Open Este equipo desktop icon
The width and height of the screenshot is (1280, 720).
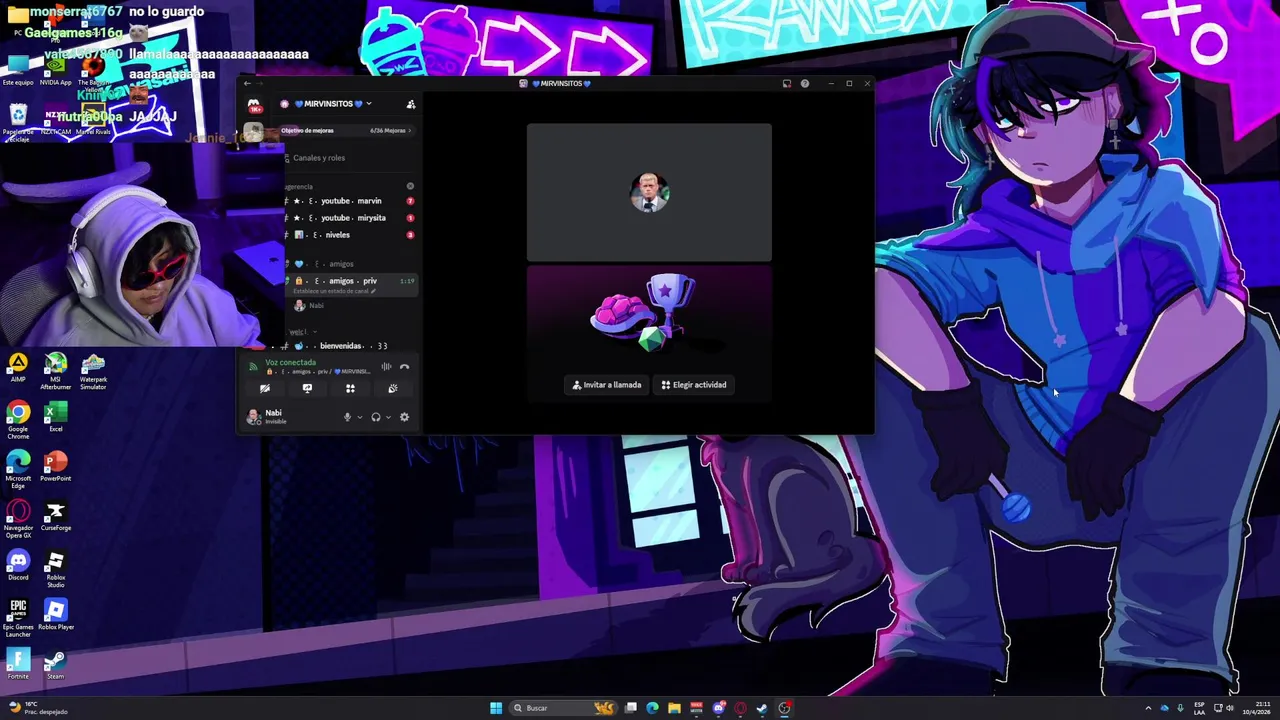pos(18,70)
